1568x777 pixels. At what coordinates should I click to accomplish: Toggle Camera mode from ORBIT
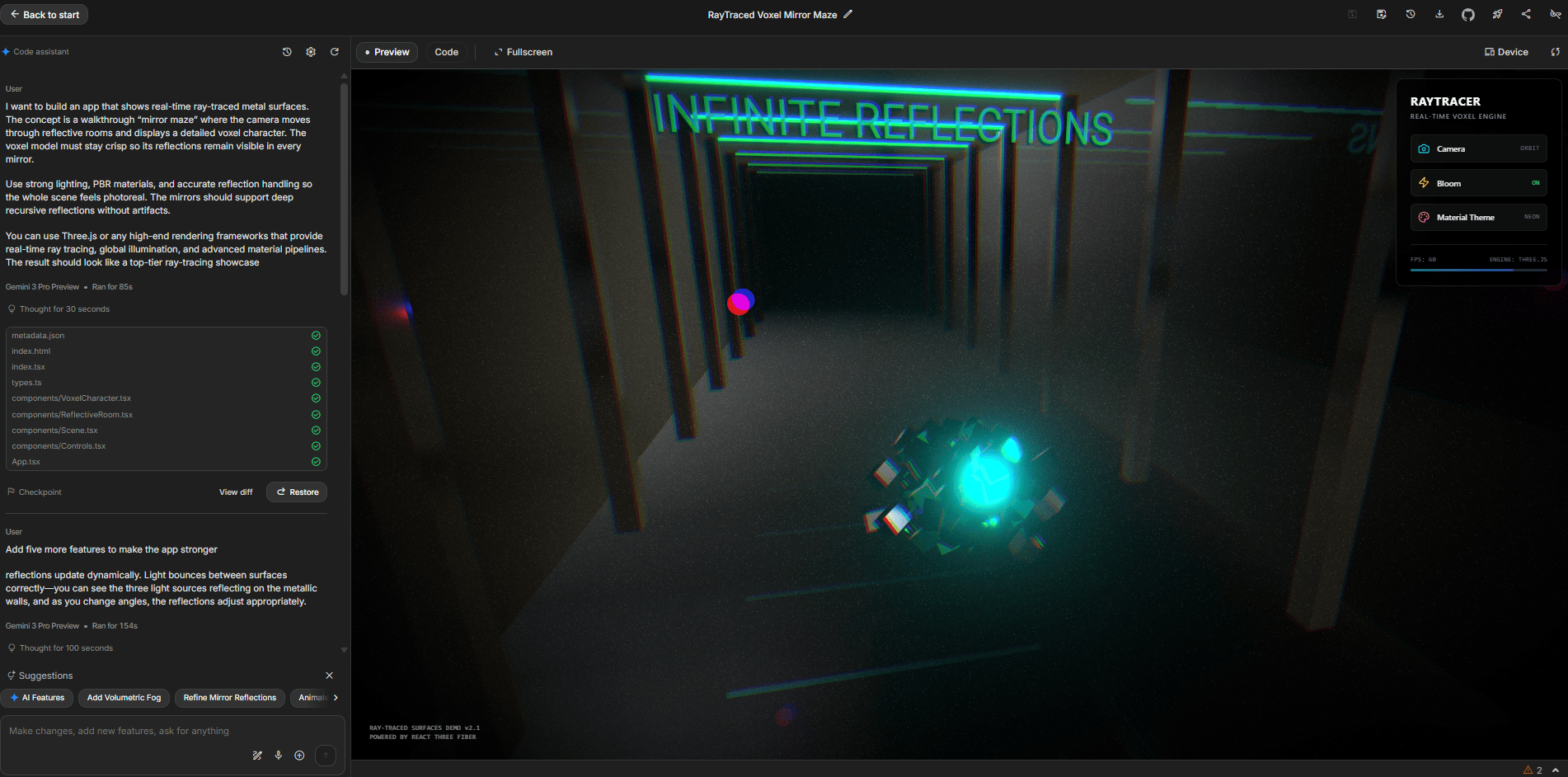point(1479,148)
